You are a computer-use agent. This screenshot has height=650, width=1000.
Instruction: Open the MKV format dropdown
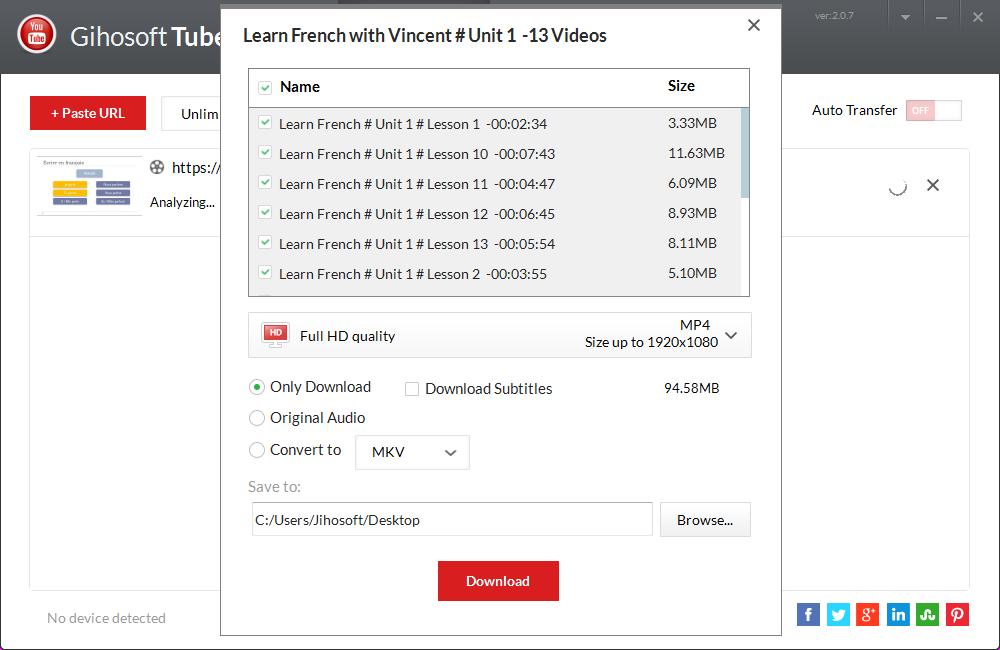tap(412, 452)
